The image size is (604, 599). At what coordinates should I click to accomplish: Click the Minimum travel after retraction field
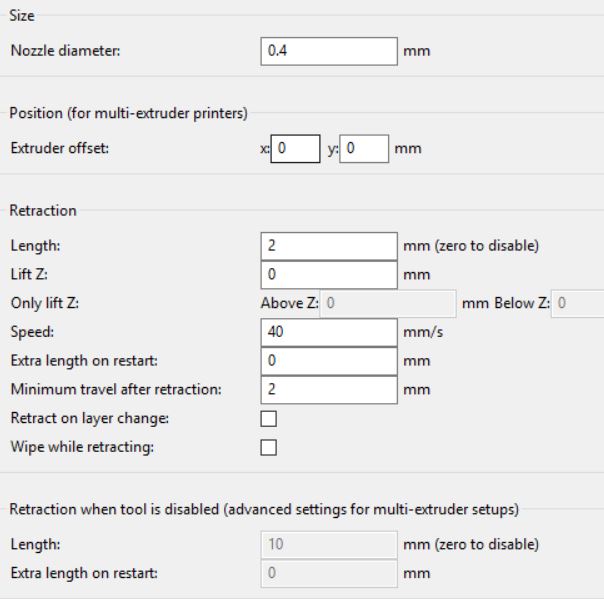[329, 390]
